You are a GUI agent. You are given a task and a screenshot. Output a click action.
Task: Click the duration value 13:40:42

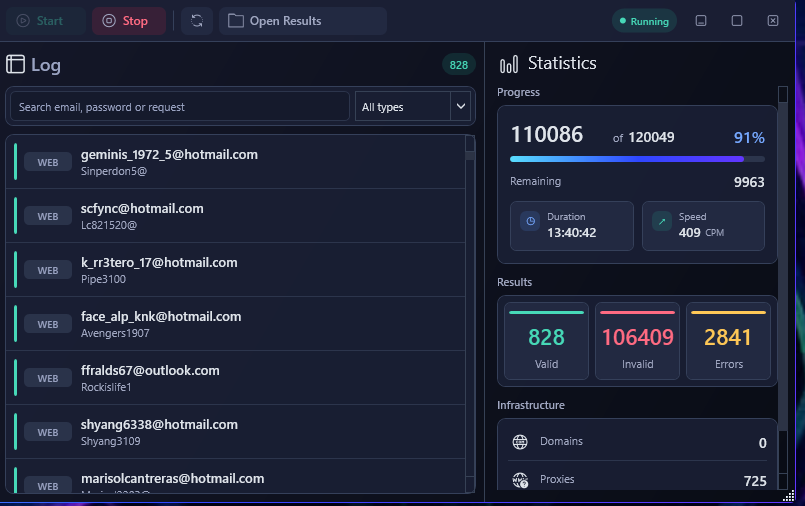pyautogui.click(x=571, y=233)
